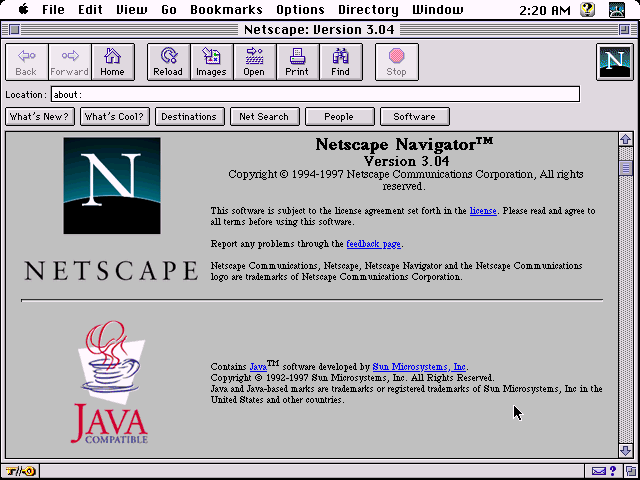Click the 2:20 AM menu bar clock
The image size is (640, 480).
pos(545,11)
